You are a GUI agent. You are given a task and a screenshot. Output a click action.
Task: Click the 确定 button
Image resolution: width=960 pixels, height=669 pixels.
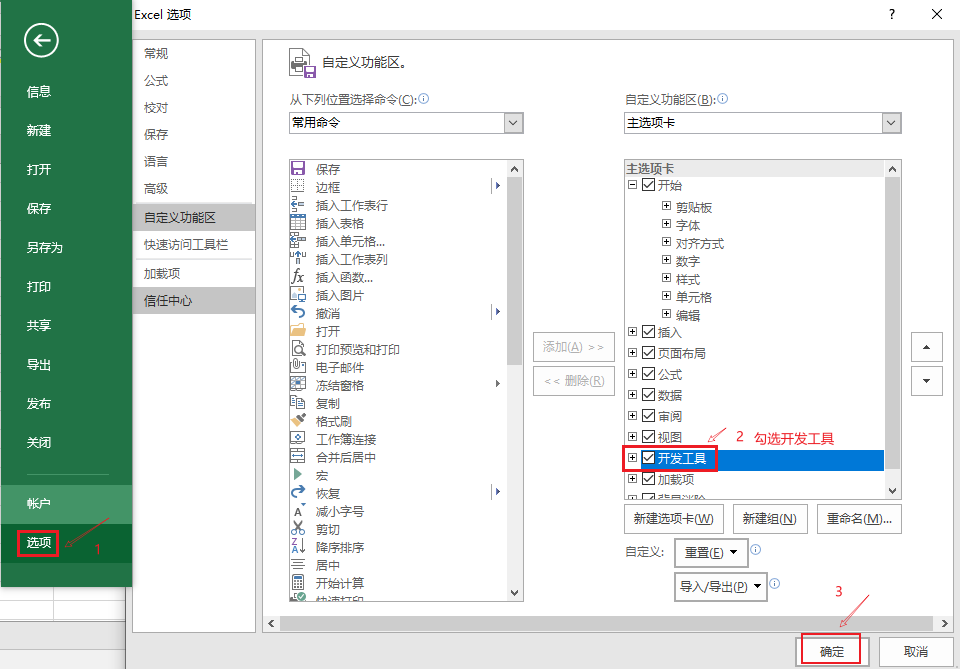831,651
